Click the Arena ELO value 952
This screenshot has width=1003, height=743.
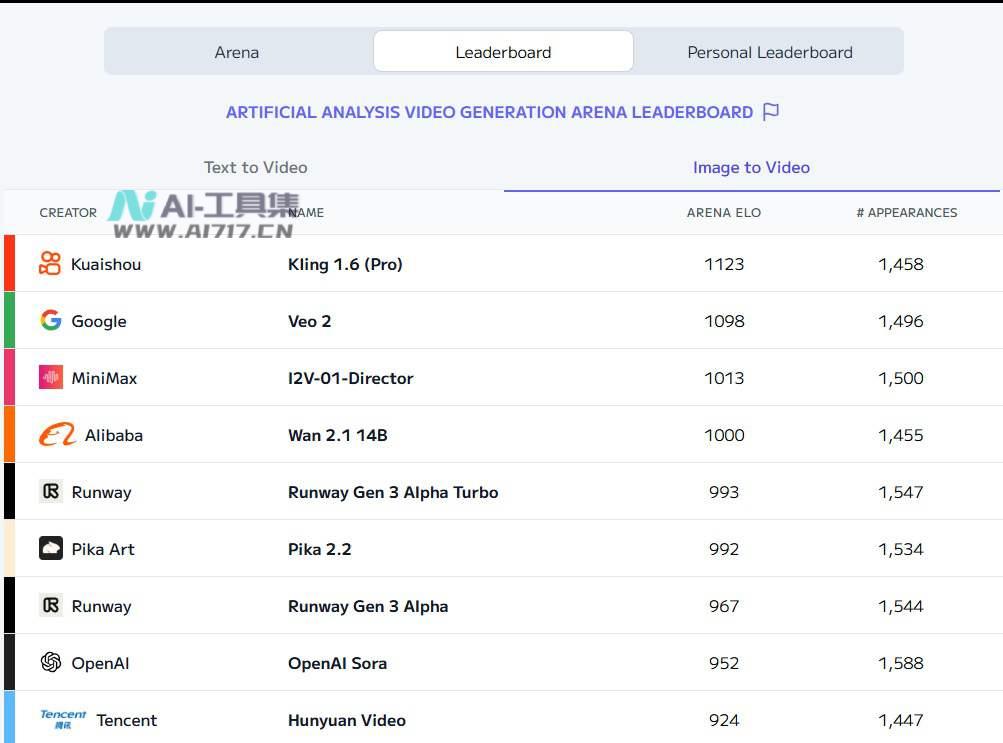[724, 663]
